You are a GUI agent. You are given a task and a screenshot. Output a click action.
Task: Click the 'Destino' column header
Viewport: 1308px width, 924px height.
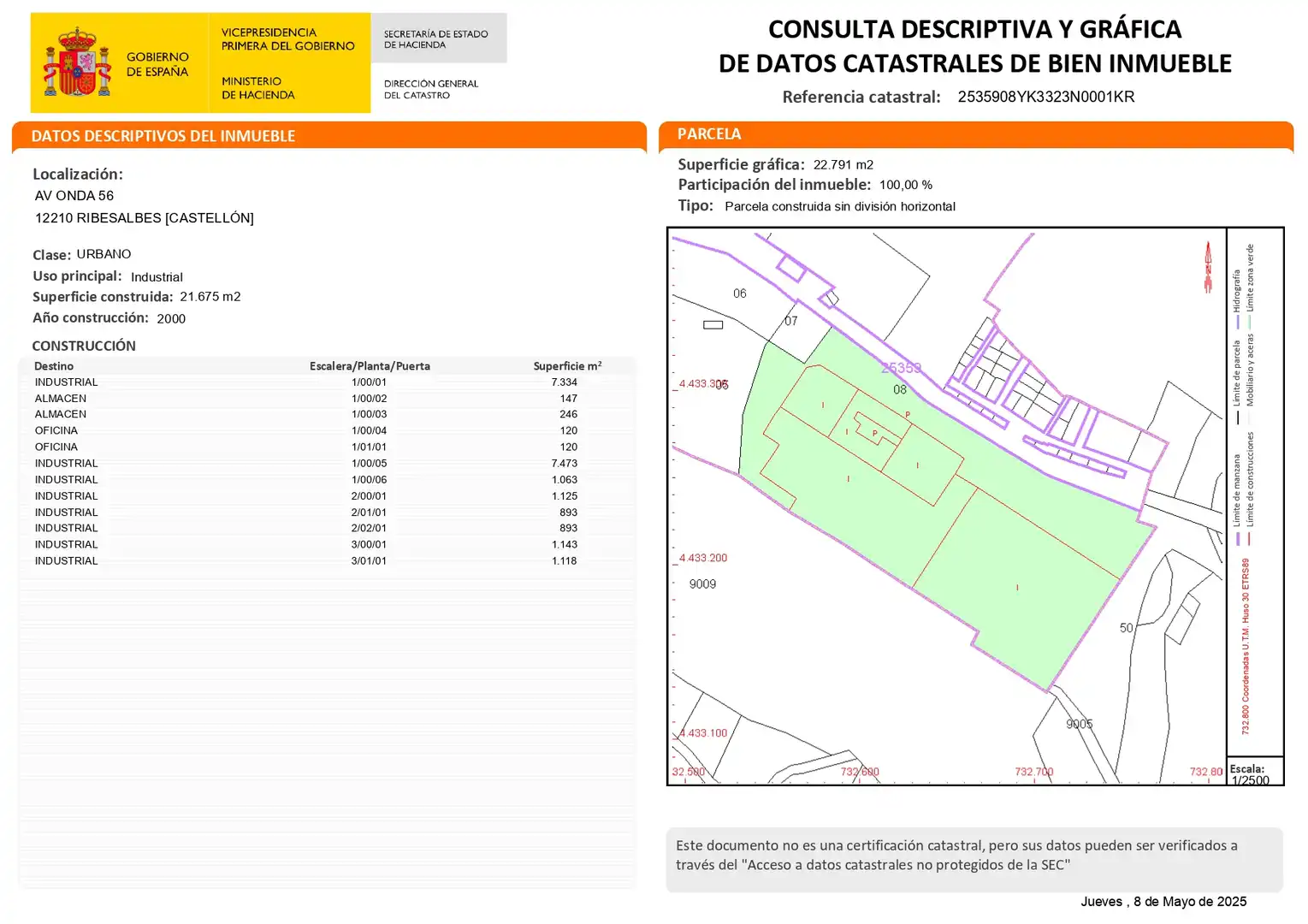[54, 366]
